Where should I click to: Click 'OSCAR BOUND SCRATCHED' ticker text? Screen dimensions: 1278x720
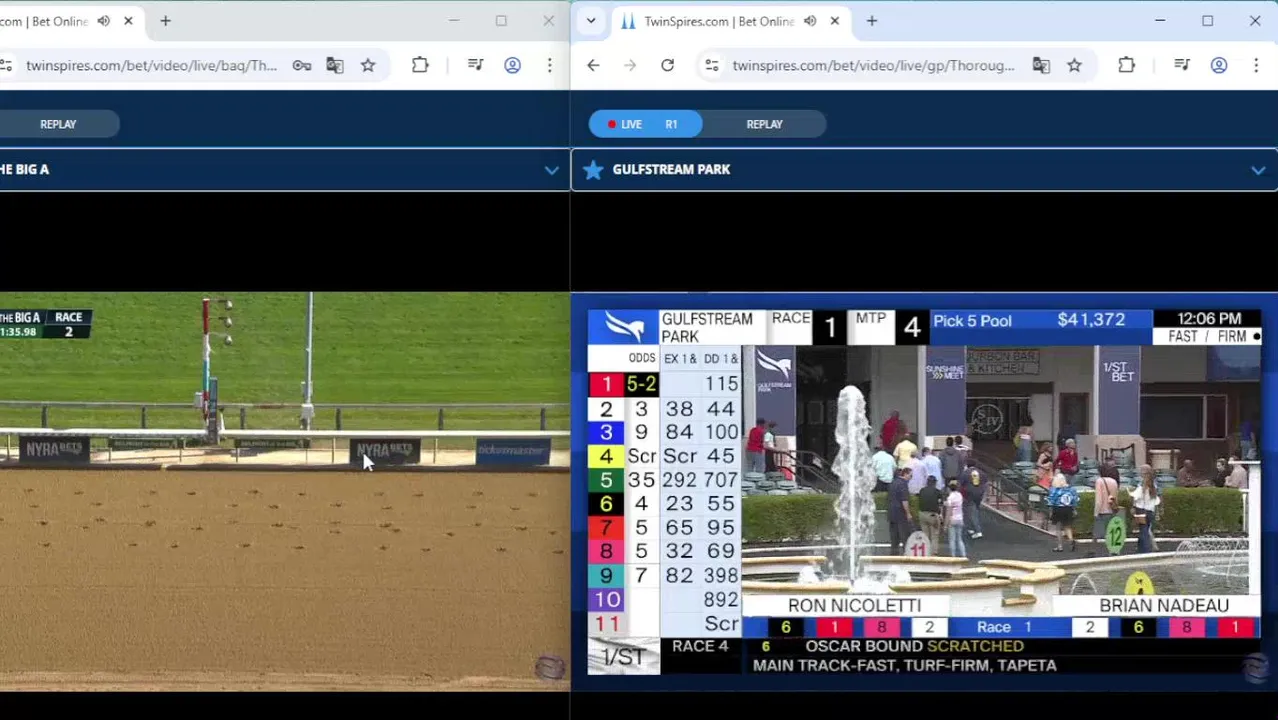click(x=914, y=646)
